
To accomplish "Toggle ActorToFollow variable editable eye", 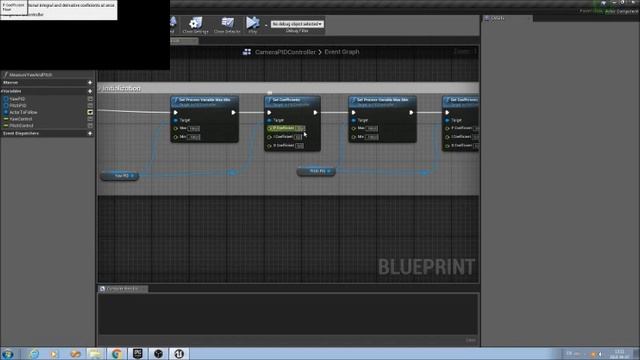I will pos(90,112).
